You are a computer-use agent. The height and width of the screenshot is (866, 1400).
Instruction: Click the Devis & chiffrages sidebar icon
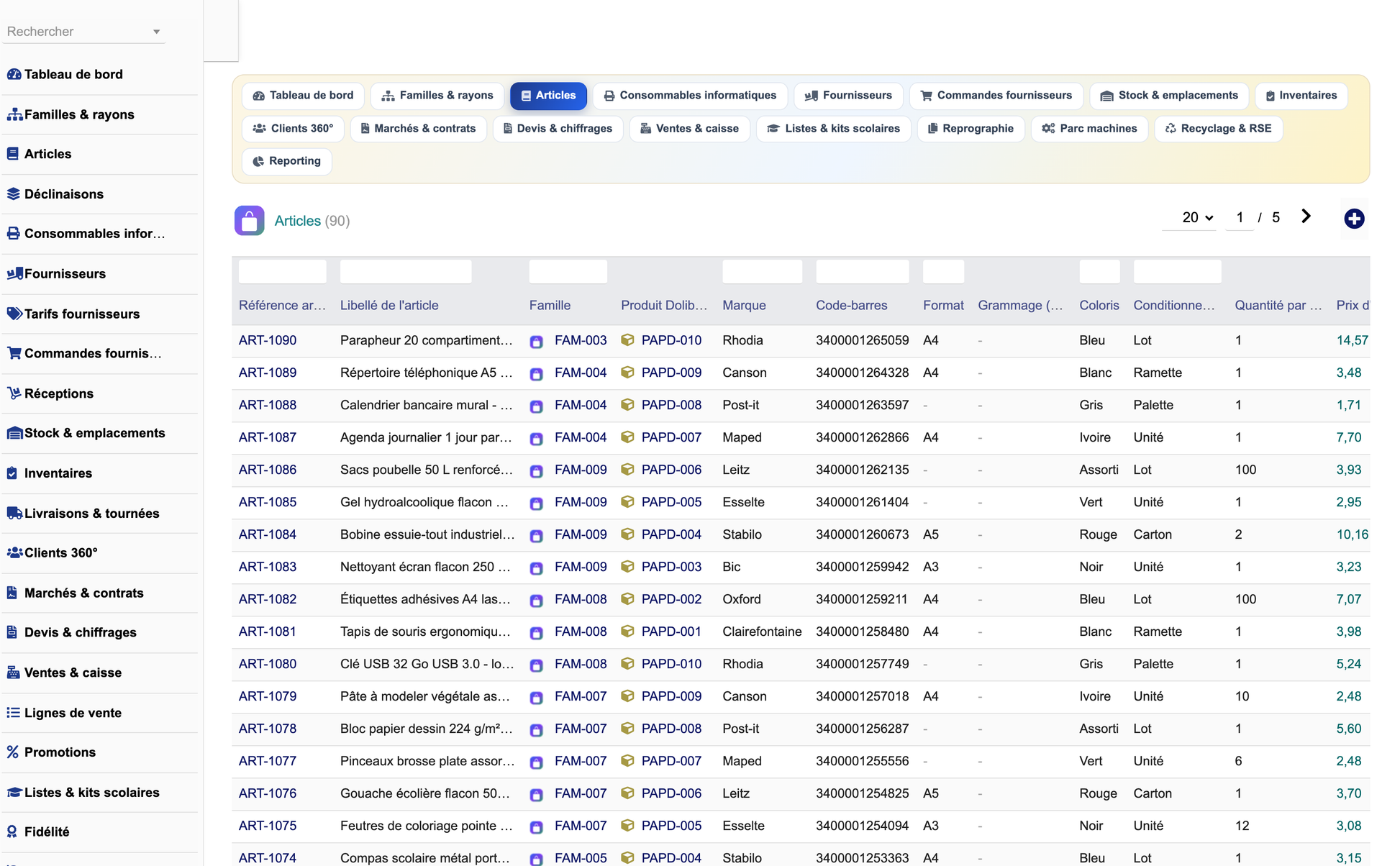click(12, 632)
